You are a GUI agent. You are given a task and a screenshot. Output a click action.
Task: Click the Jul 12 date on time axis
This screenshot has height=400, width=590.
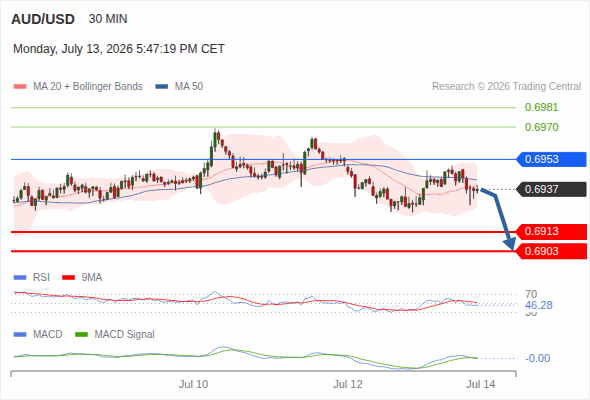click(348, 384)
